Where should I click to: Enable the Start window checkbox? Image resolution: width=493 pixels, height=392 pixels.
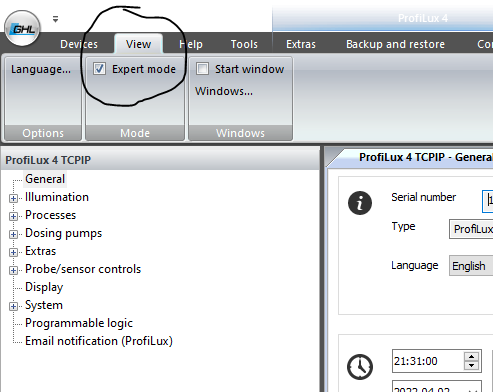(202, 69)
